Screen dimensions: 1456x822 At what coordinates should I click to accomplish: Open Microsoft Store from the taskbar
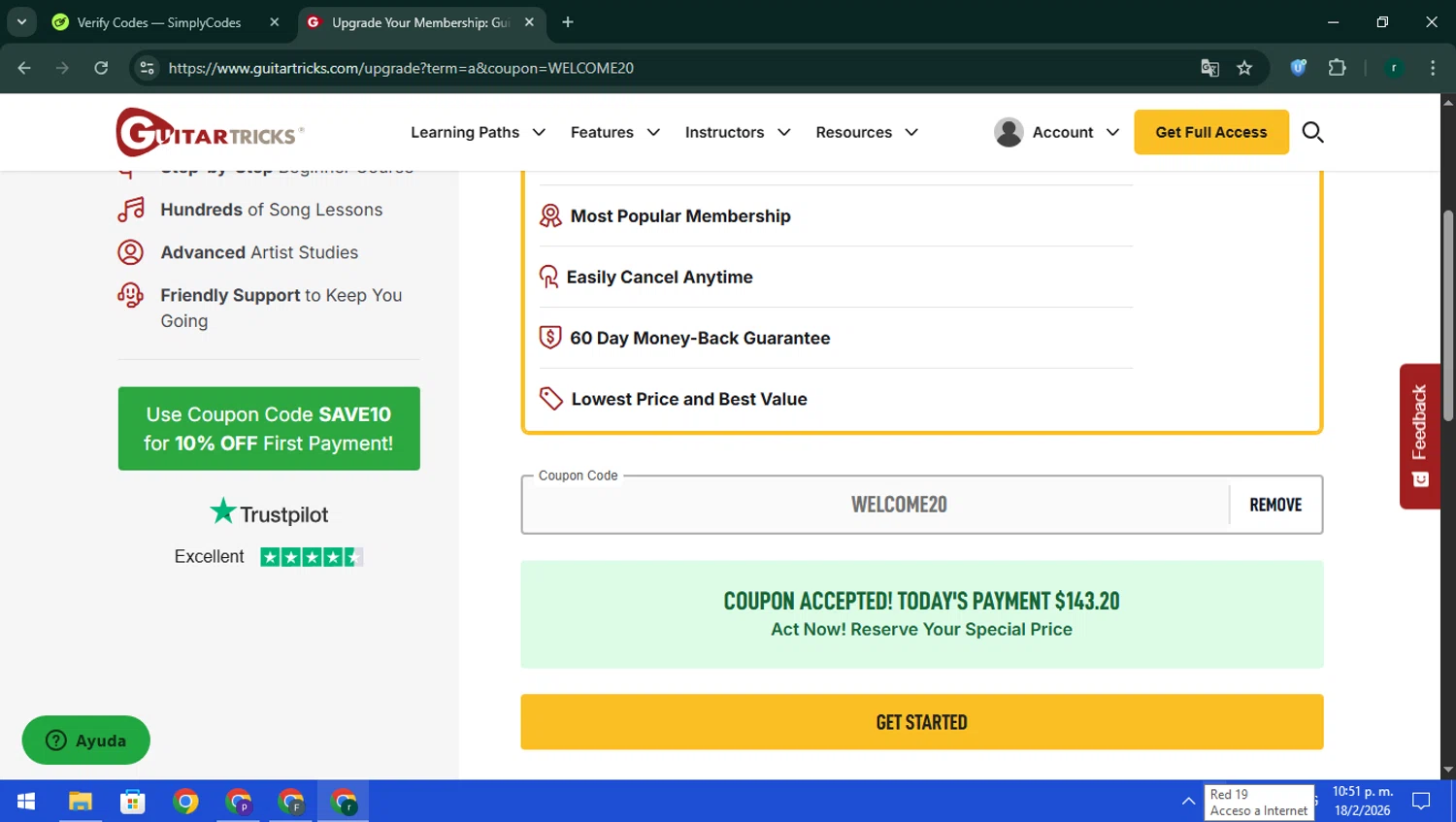point(133,802)
